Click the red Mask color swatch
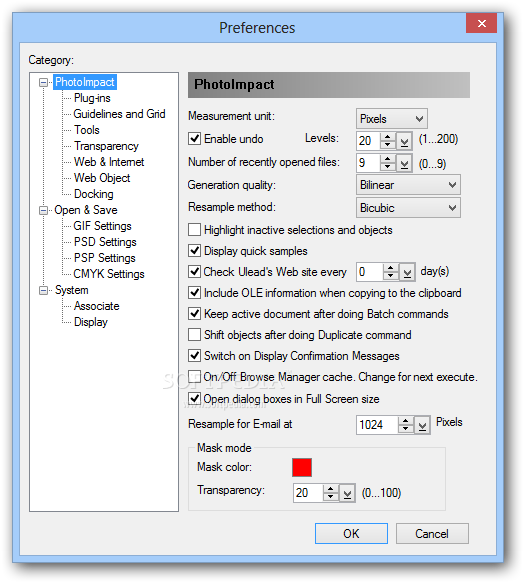Image resolution: width=524 pixels, height=583 pixels. (302, 467)
